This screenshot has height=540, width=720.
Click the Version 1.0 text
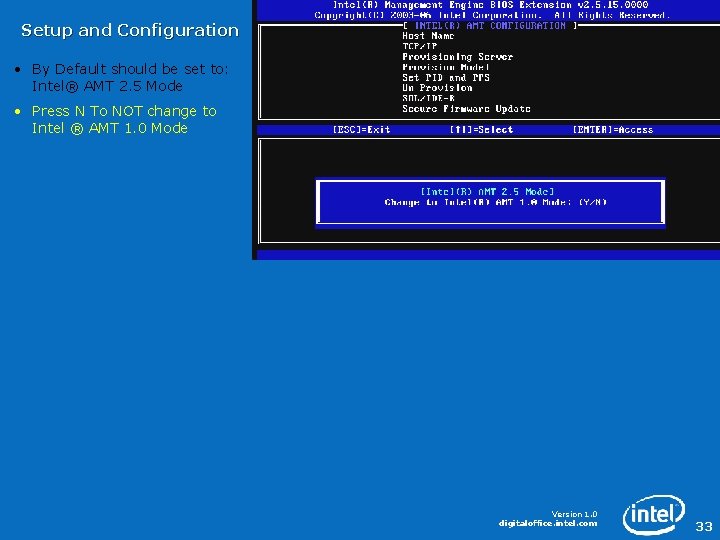574,514
